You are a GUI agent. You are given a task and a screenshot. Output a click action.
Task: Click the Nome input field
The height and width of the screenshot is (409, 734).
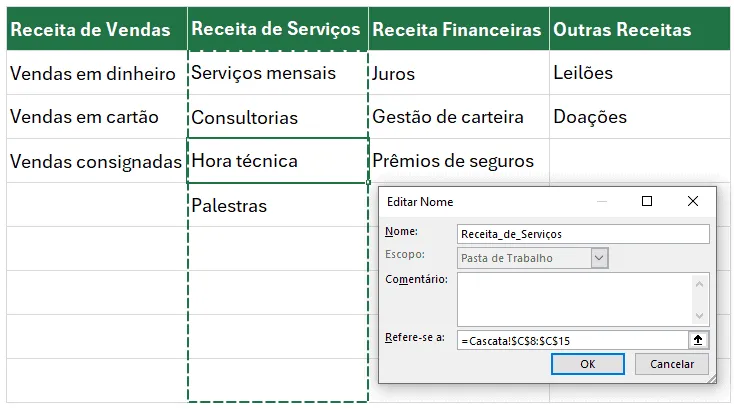pyautogui.click(x=583, y=234)
